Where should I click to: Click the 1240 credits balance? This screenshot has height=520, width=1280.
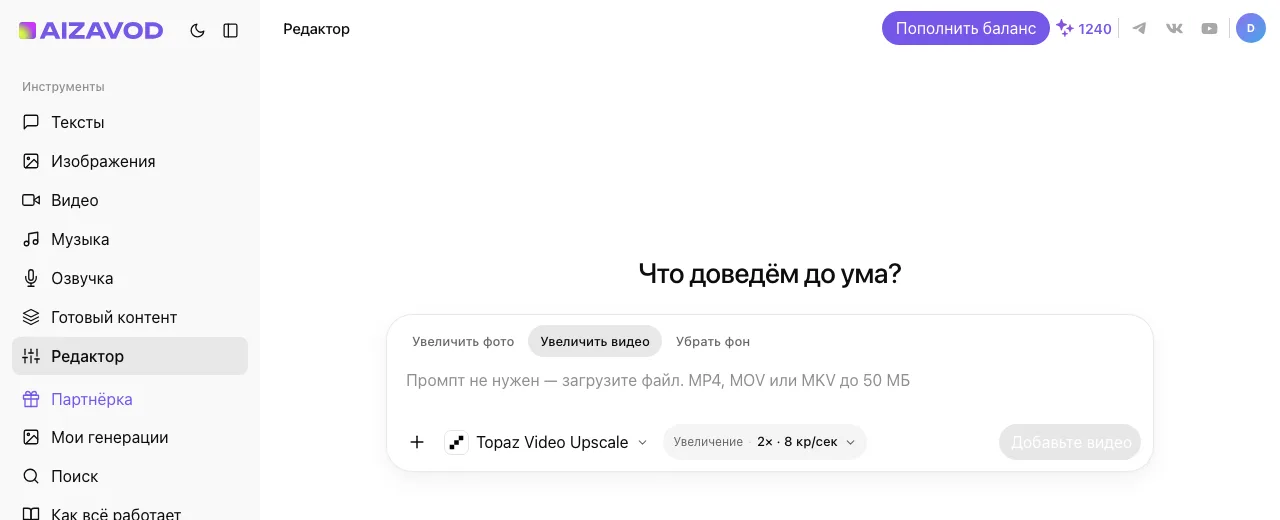point(1084,29)
